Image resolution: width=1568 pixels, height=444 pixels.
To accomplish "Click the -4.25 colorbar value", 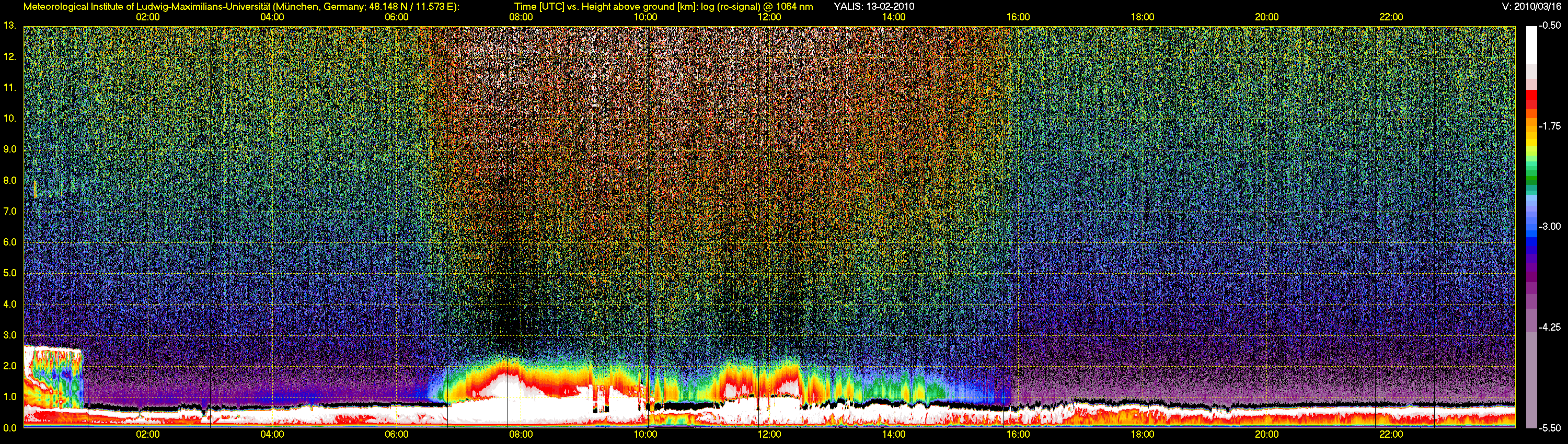I will click(1550, 327).
